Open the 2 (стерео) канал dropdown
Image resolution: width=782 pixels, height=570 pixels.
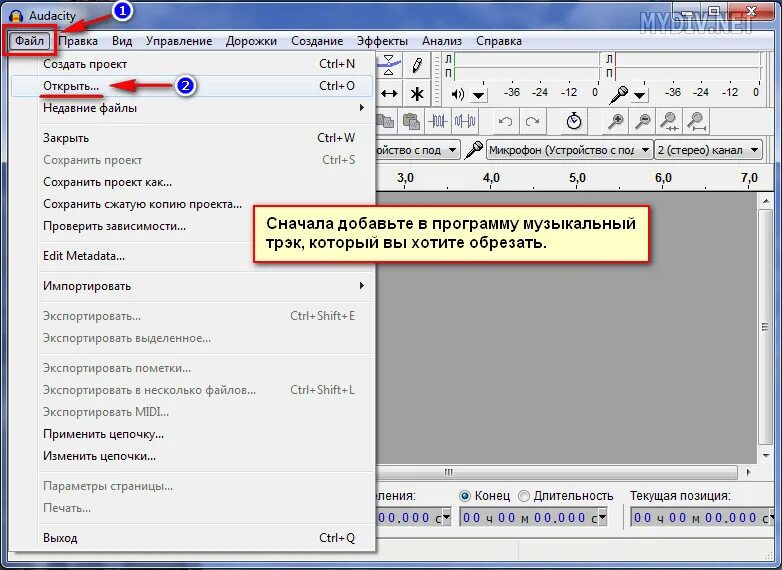click(x=708, y=150)
